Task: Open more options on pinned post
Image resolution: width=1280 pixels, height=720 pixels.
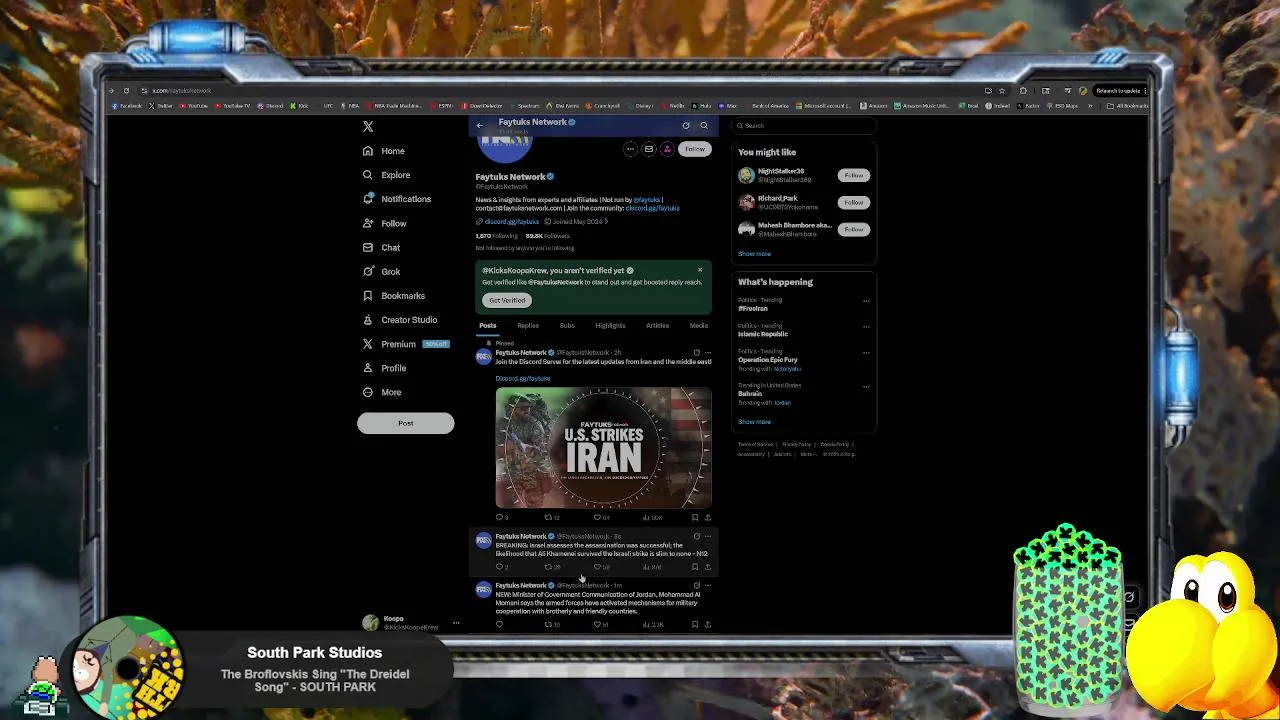Action: [708, 353]
